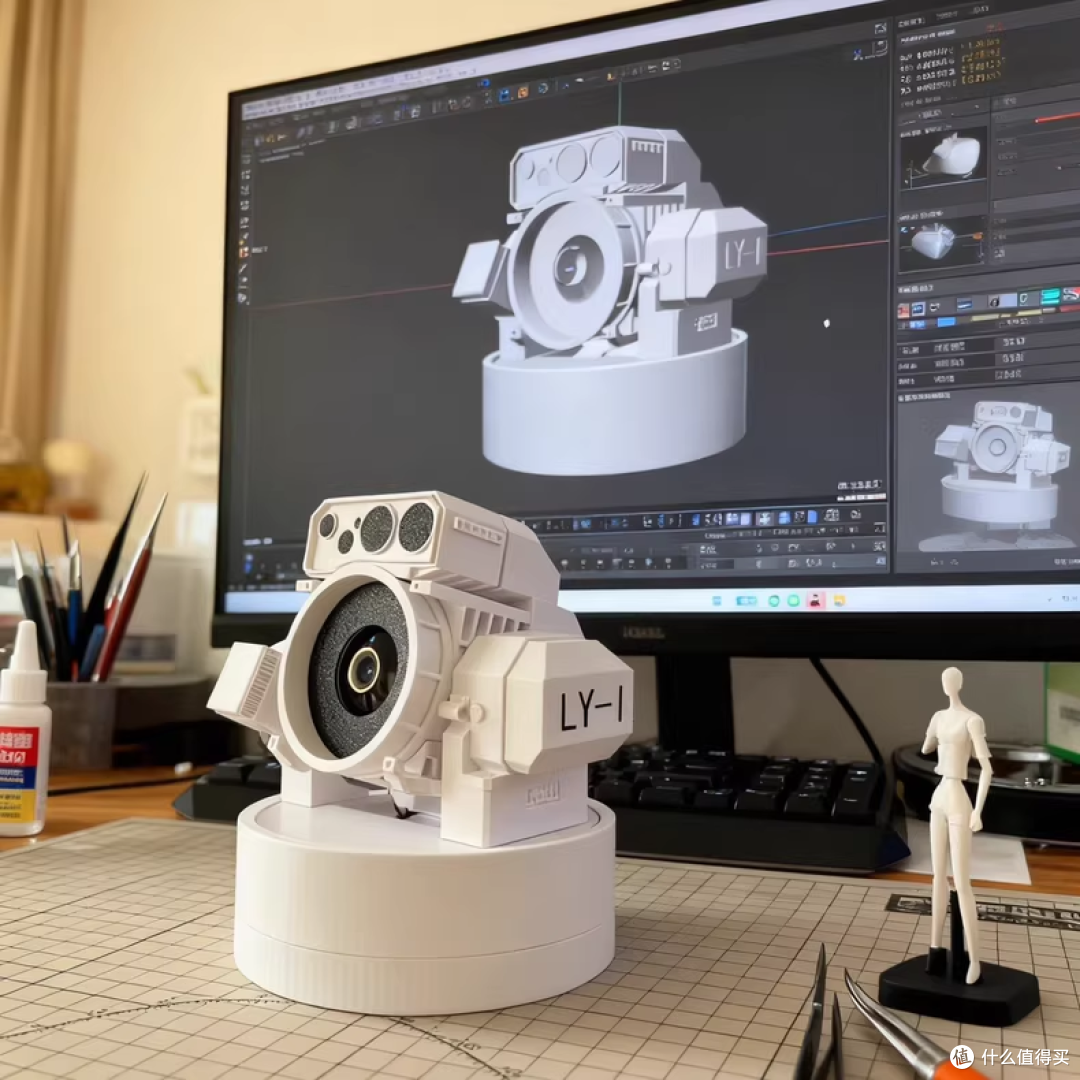Click the highlighted icon in the bottom timeline toolbar
1080x1080 pixels.
tap(764, 517)
